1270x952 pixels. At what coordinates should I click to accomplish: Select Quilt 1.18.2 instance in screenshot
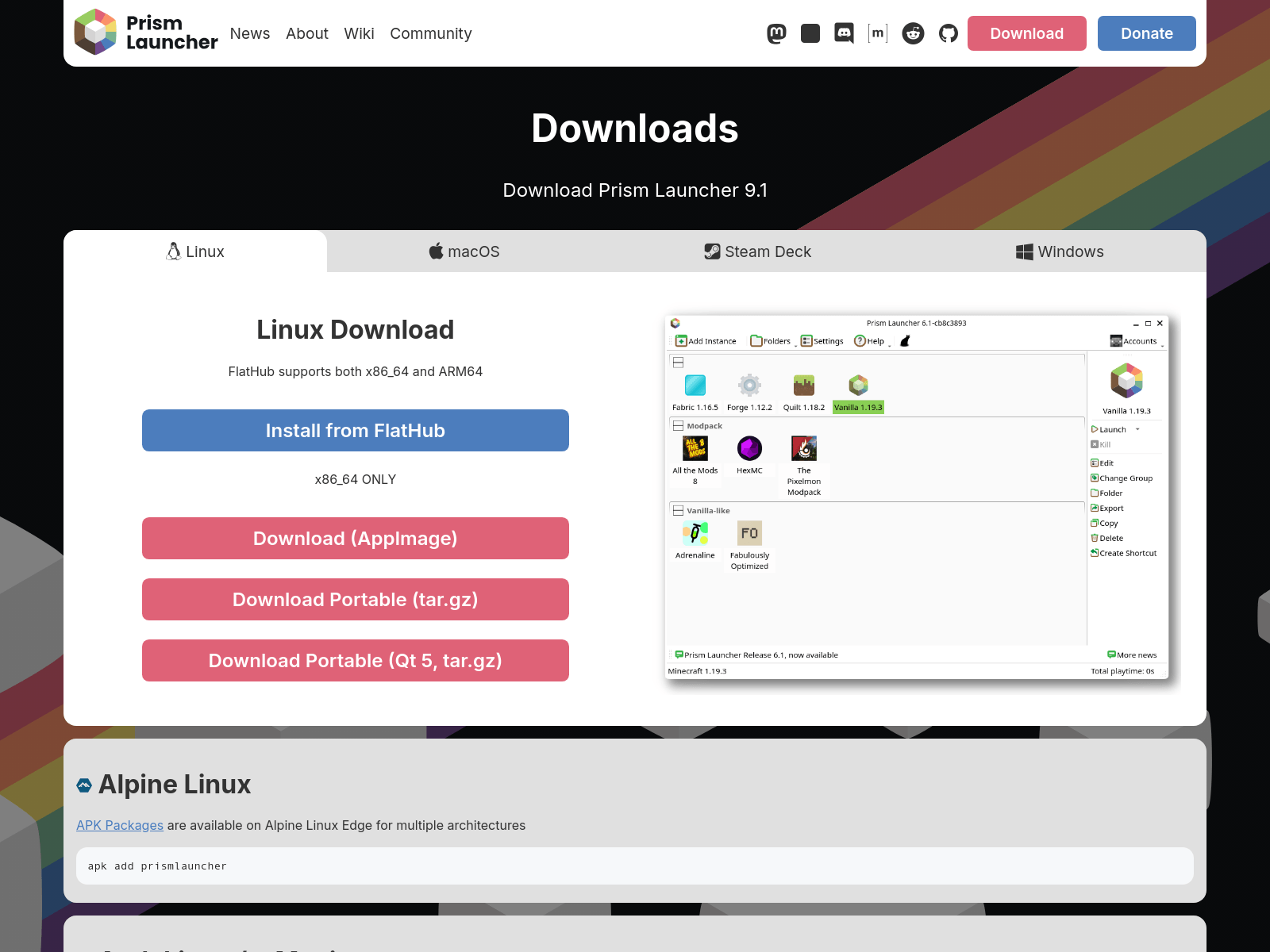coord(804,393)
